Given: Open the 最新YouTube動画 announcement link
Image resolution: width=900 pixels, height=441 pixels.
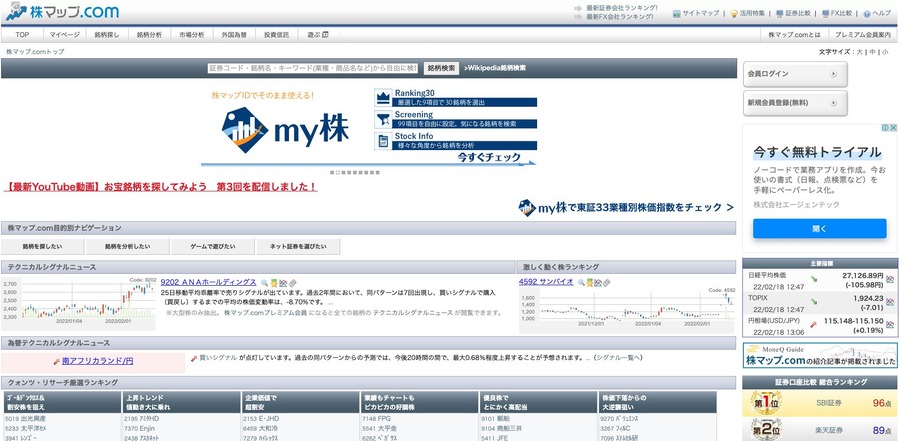Looking at the screenshot, I should (160, 187).
